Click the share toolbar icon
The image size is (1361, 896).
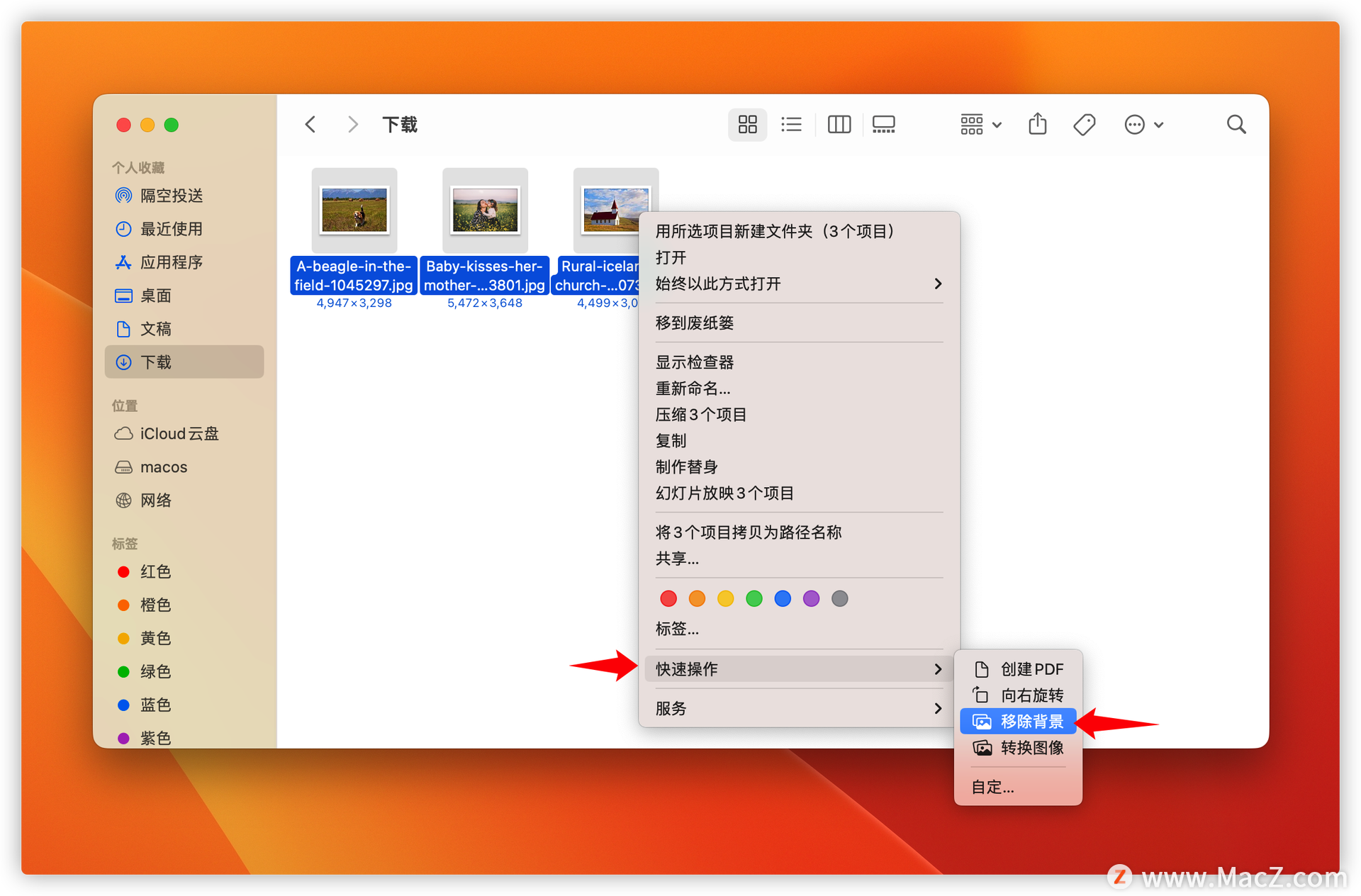point(1037,124)
